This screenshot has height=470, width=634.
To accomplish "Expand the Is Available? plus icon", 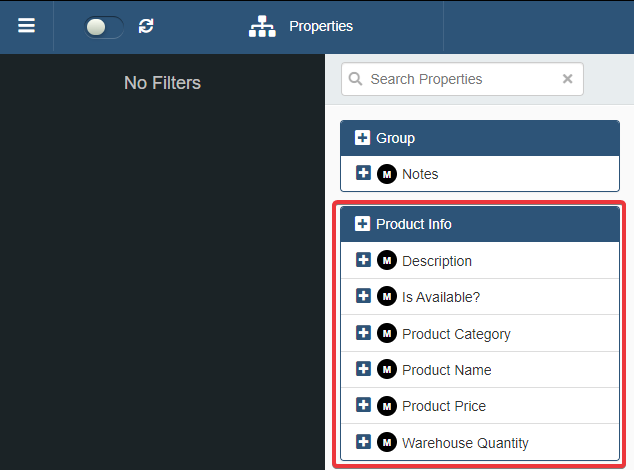I will (363, 296).
